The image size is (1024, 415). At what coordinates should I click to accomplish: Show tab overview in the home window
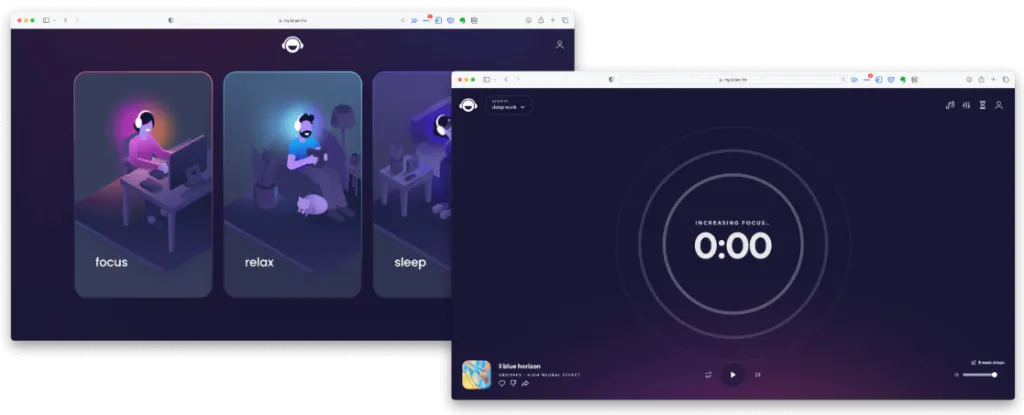(565, 20)
